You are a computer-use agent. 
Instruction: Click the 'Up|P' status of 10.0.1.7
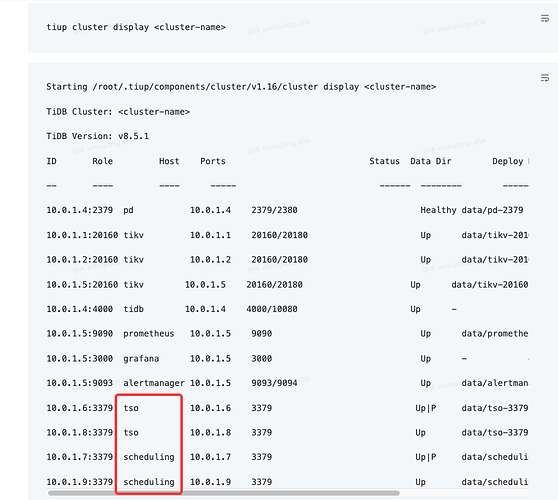point(426,457)
